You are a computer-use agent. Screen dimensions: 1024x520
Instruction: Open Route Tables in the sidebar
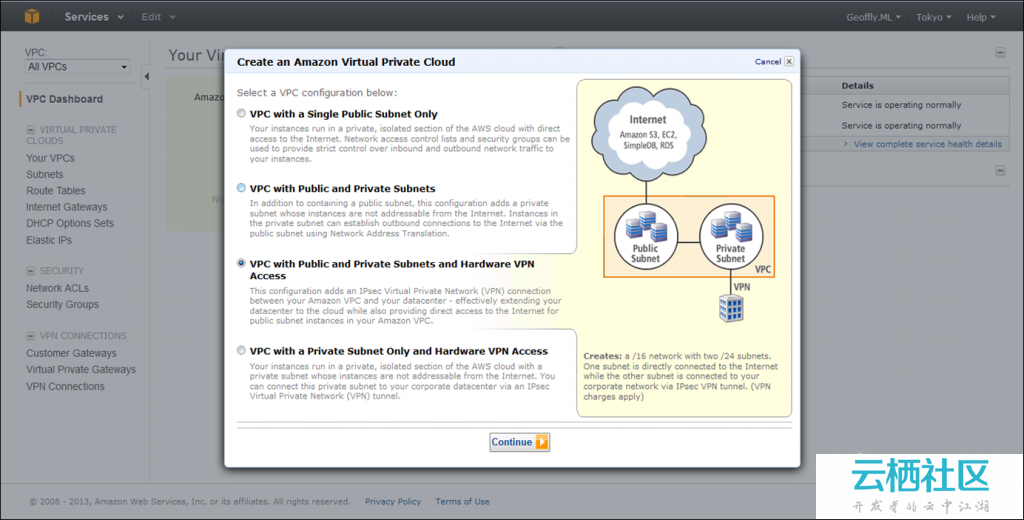pyautogui.click(x=56, y=191)
